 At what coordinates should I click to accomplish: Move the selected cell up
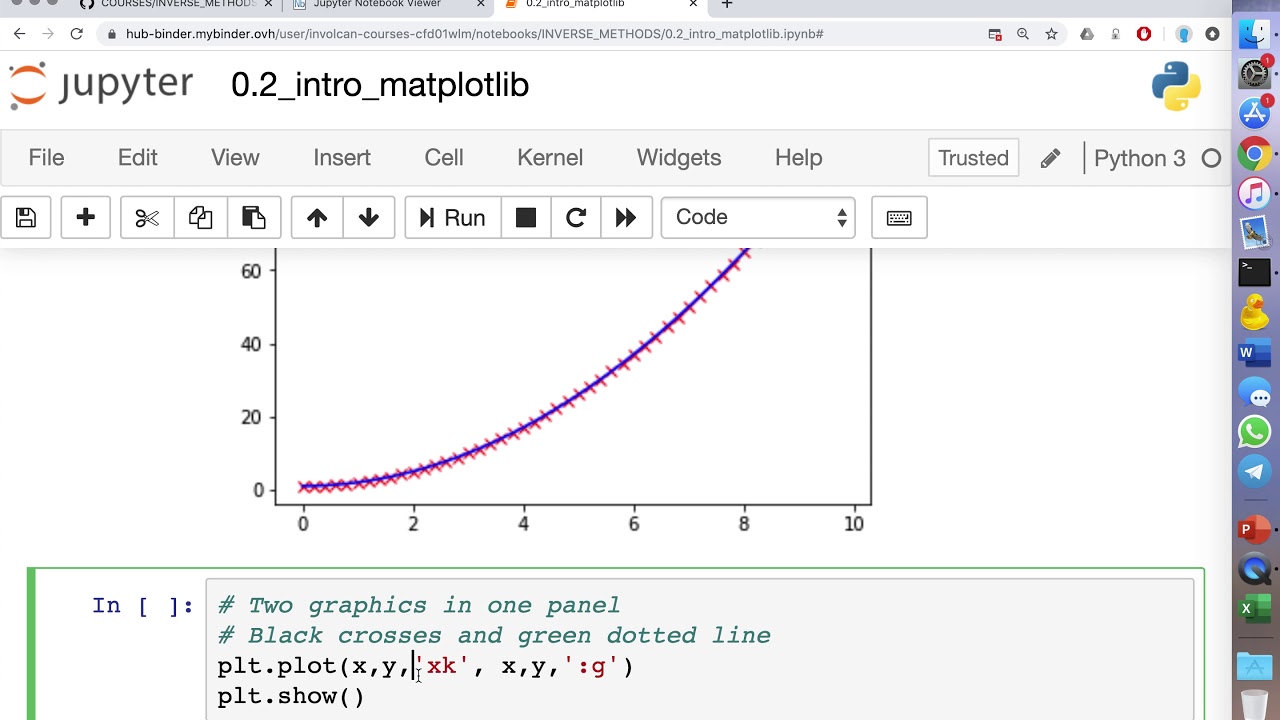(x=317, y=218)
